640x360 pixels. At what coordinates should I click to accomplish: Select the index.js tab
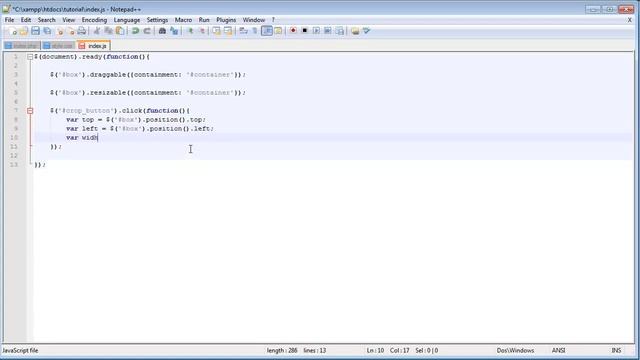(93, 46)
